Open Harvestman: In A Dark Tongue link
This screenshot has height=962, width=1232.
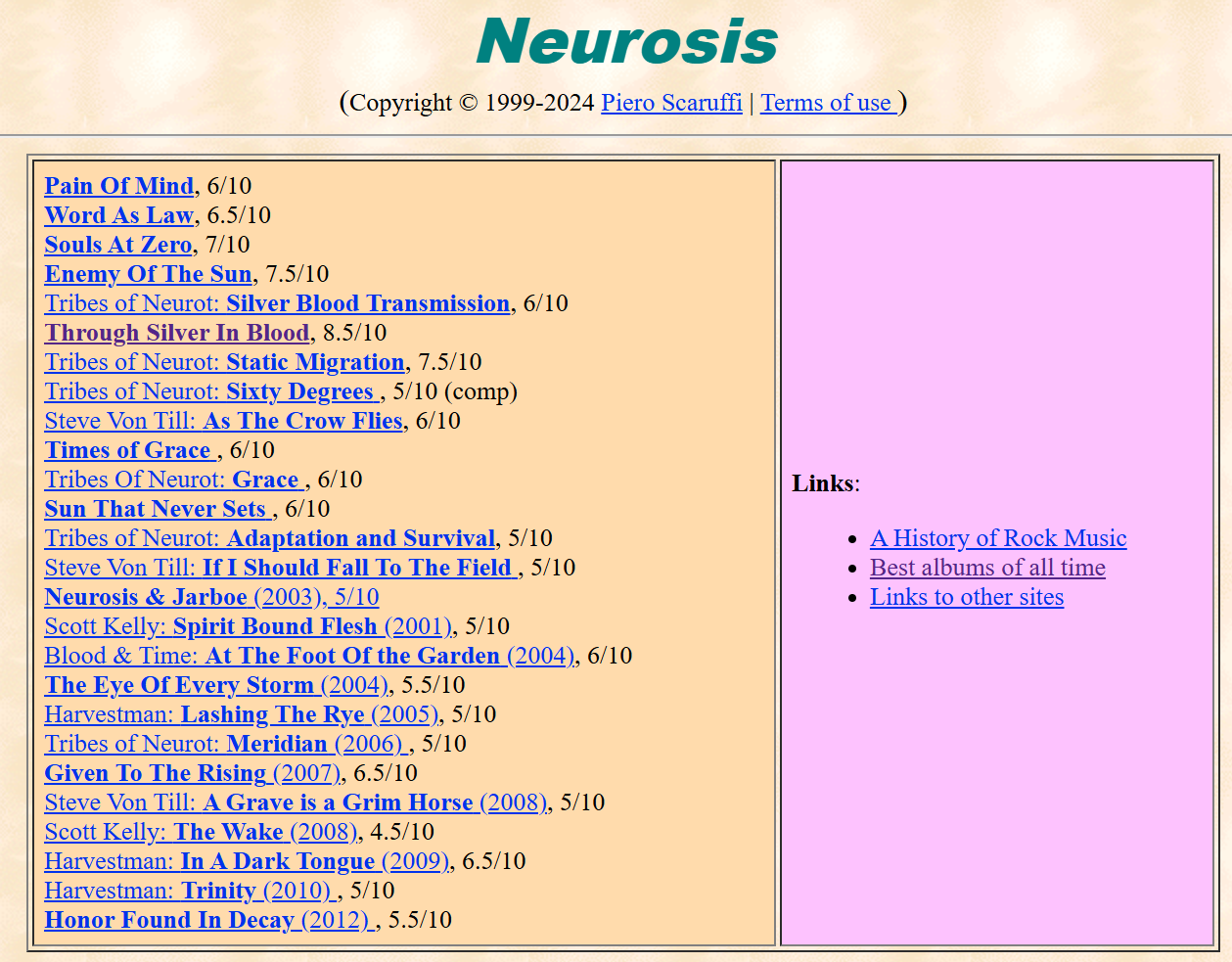248,861
